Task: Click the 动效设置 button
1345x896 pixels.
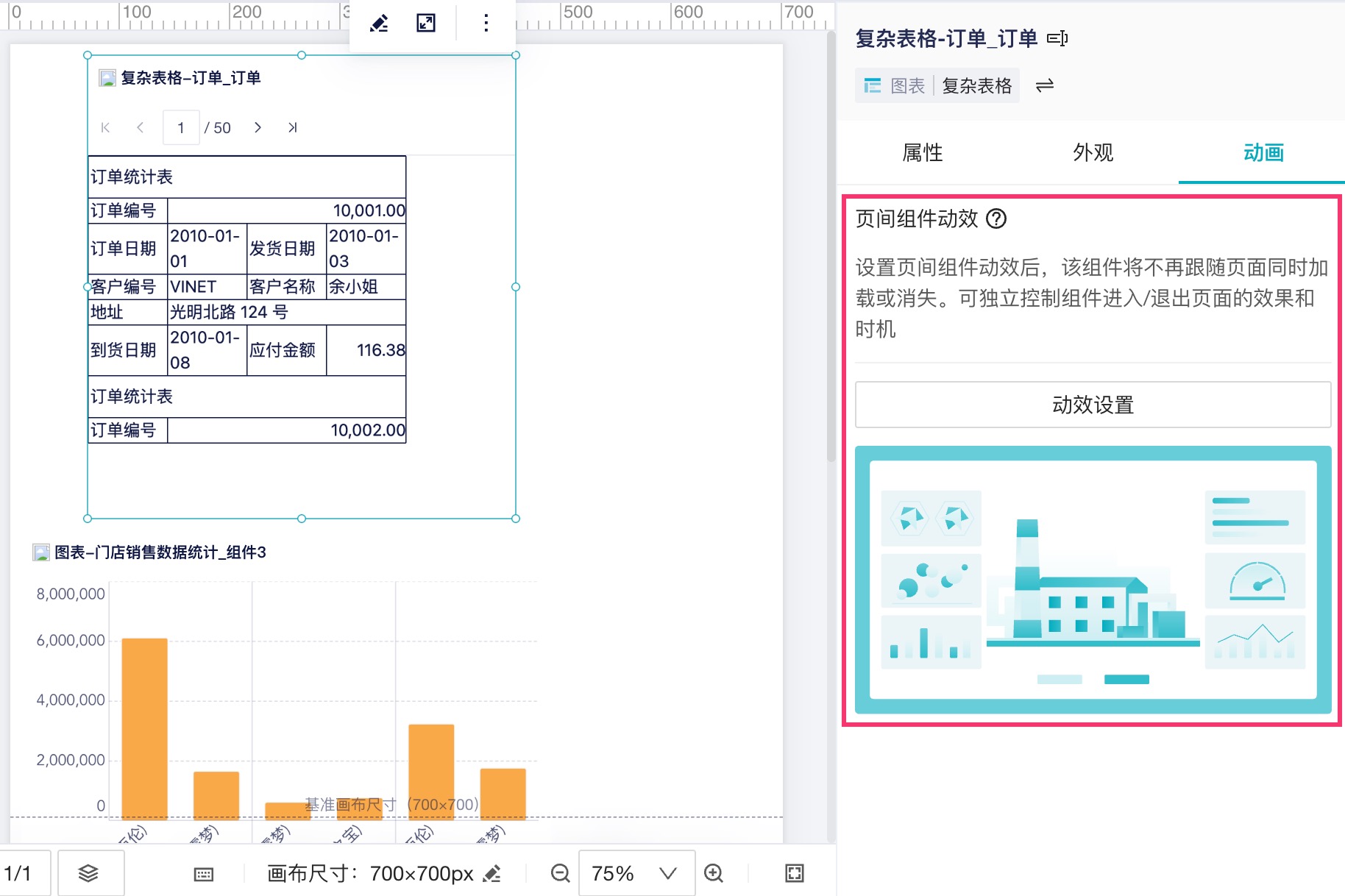Action: tap(1092, 404)
